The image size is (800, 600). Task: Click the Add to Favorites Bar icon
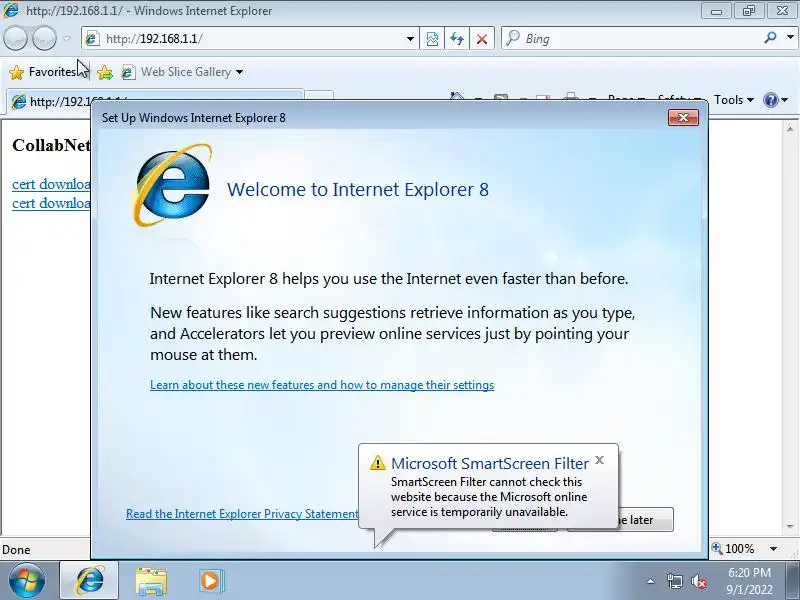(105, 72)
